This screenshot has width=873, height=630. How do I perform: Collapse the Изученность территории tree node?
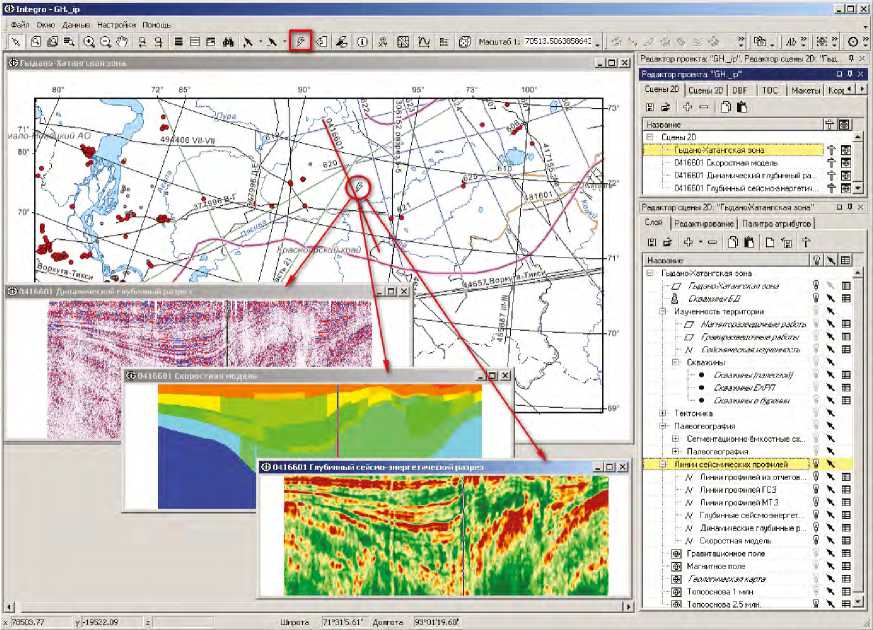(661, 311)
